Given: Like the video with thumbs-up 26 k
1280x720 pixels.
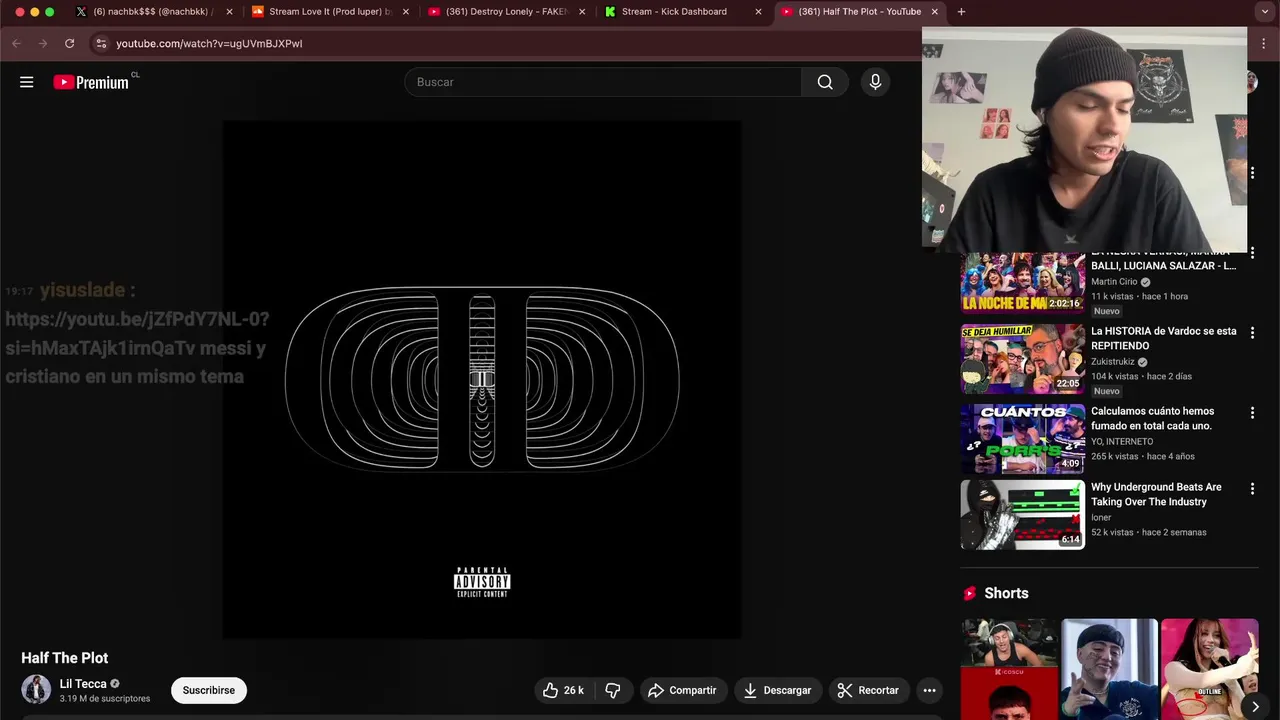Looking at the screenshot, I should [563, 690].
